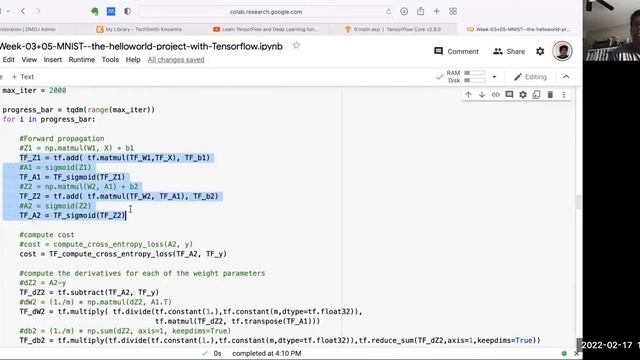Toggle the Editing mode button
The image size is (640, 360).
[530, 77]
